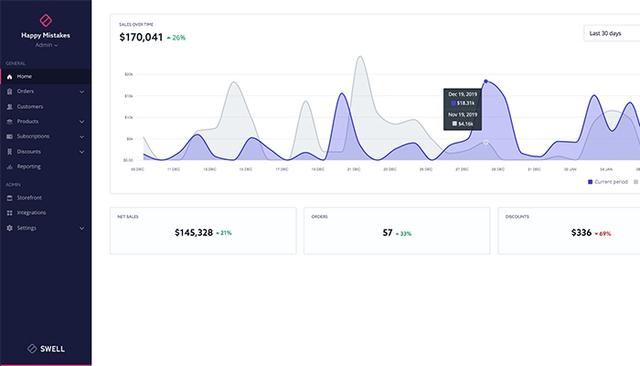Open the Integrations page link
Image resolution: width=640 pixels, height=366 pixels.
(x=46, y=213)
